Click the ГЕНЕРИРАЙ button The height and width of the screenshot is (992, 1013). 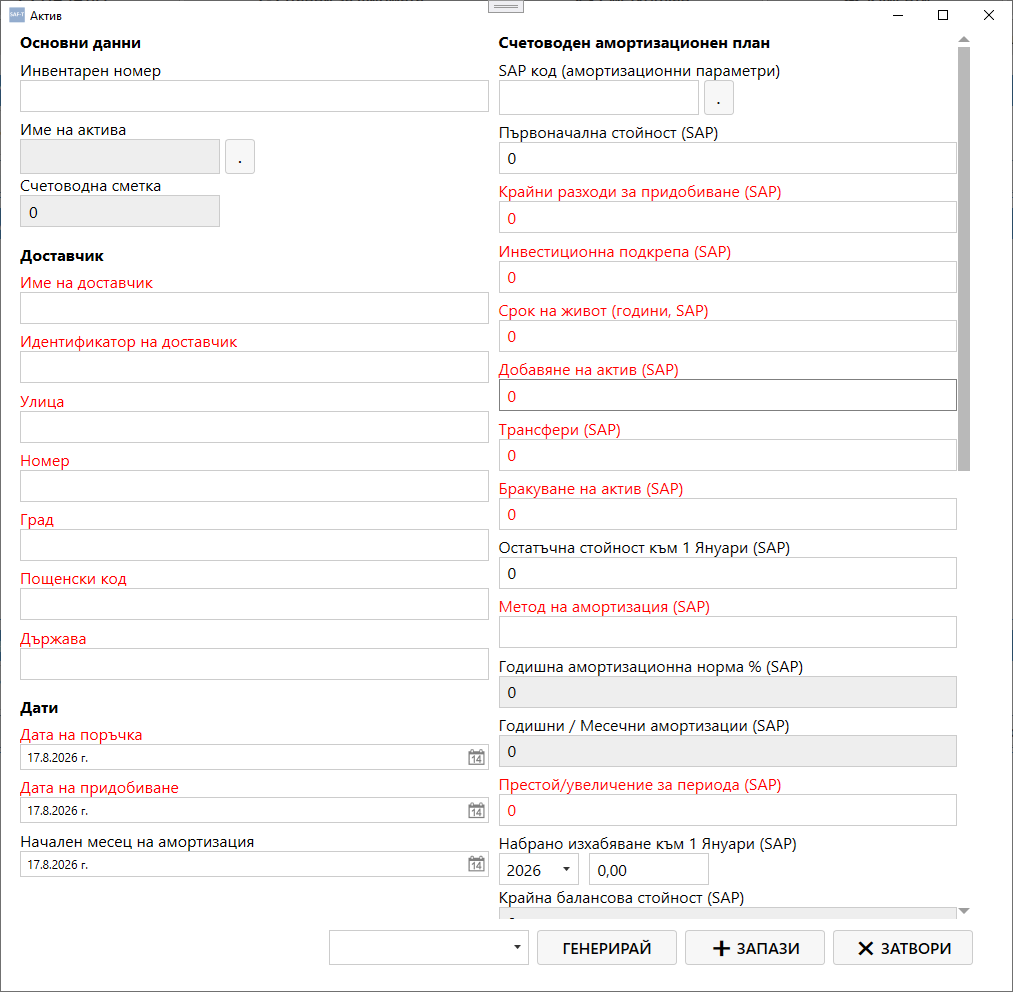[607, 947]
